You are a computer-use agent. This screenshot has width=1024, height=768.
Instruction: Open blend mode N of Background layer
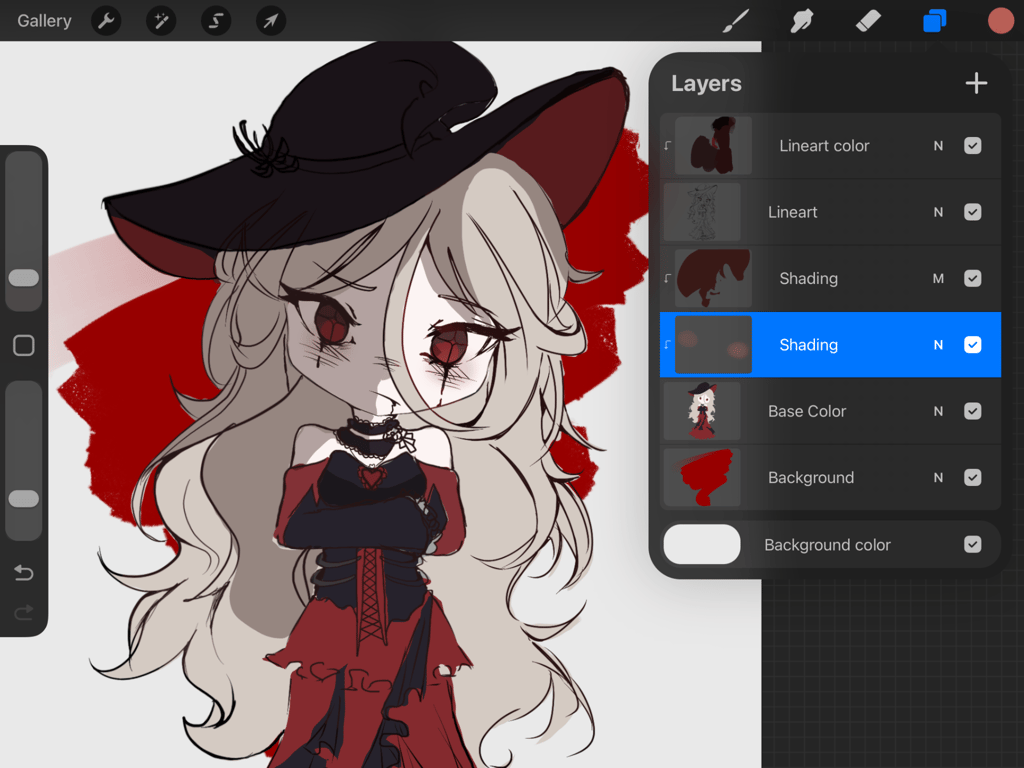(x=938, y=478)
